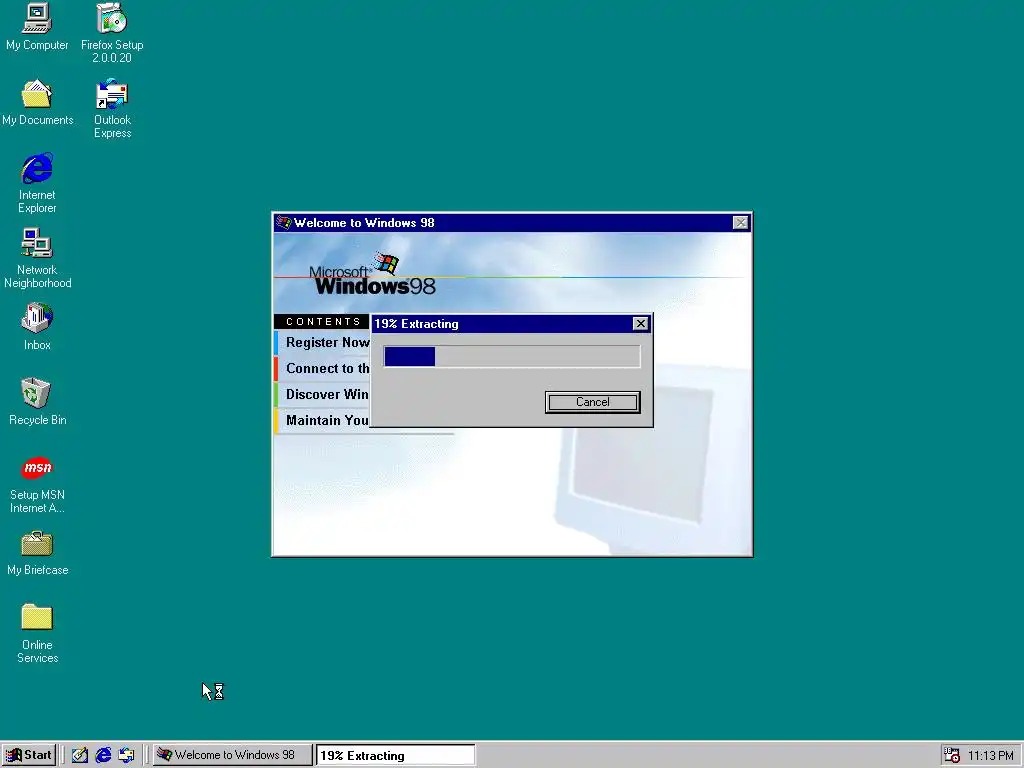This screenshot has width=1024, height=768.
Task: Select Discover Windows 98 item
Action: [323, 394]
